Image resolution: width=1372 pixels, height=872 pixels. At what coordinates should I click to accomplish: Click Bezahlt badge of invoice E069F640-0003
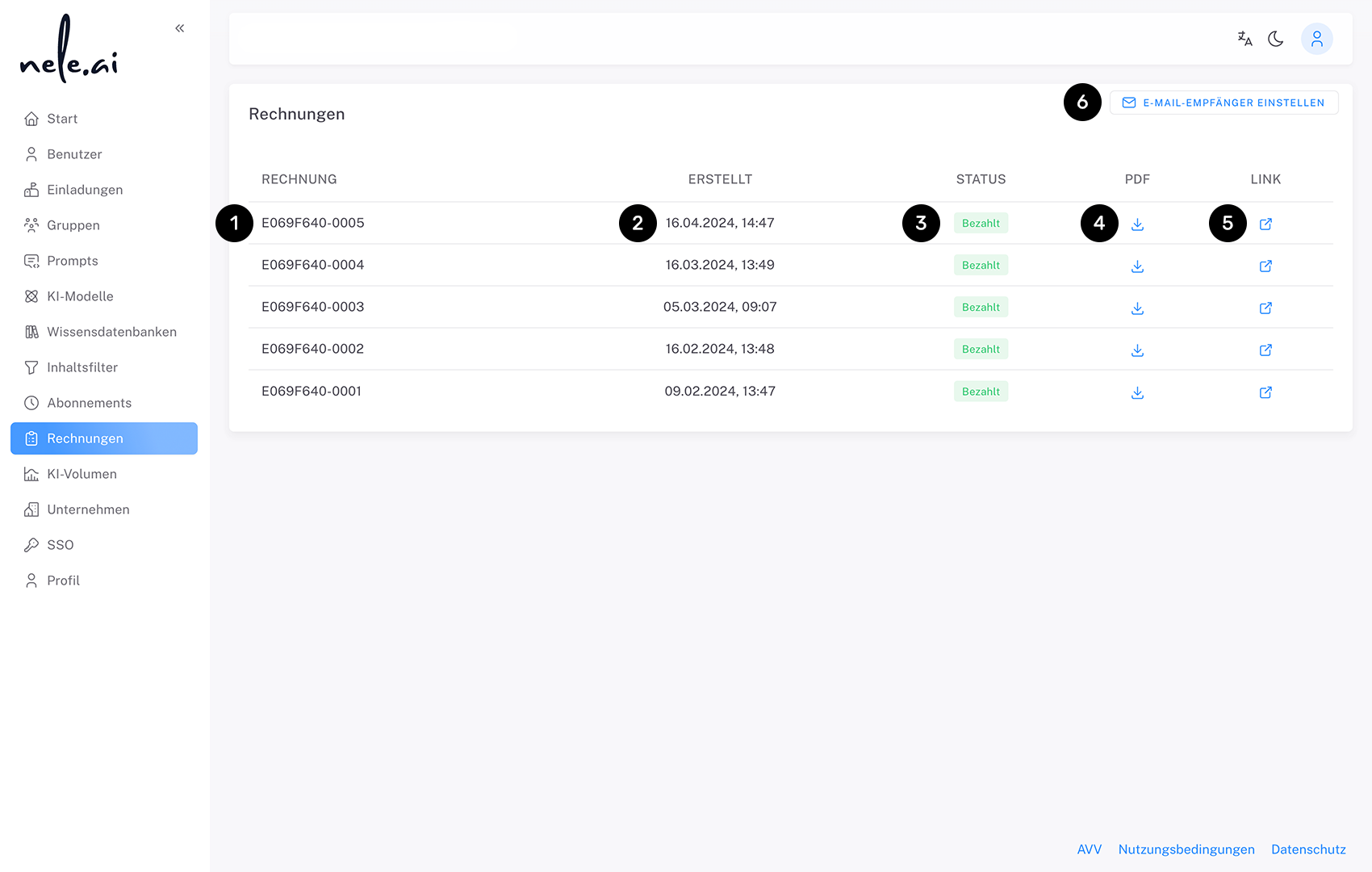click(981, 307)
